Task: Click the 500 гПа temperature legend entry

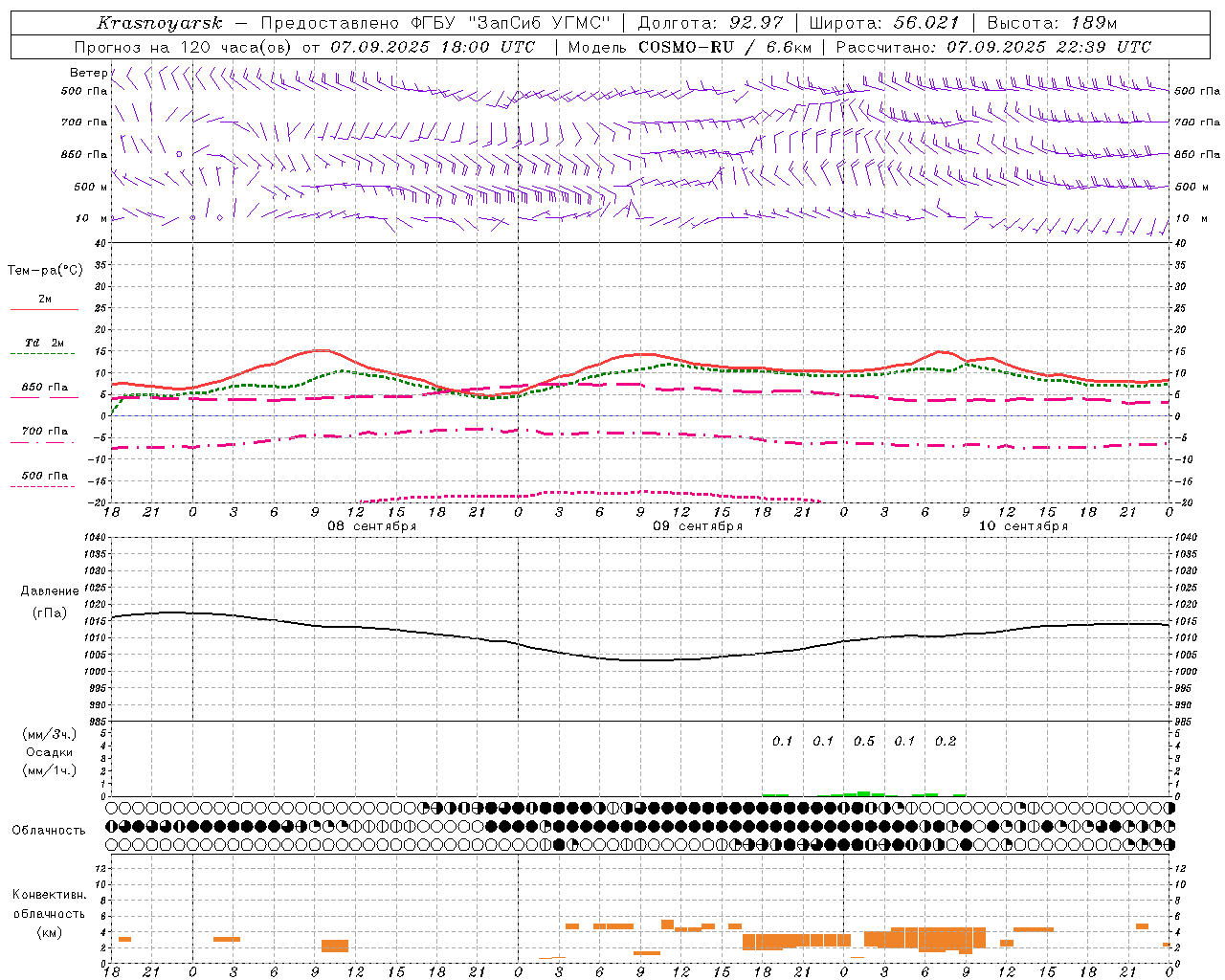Action: (x=45, y=476)
